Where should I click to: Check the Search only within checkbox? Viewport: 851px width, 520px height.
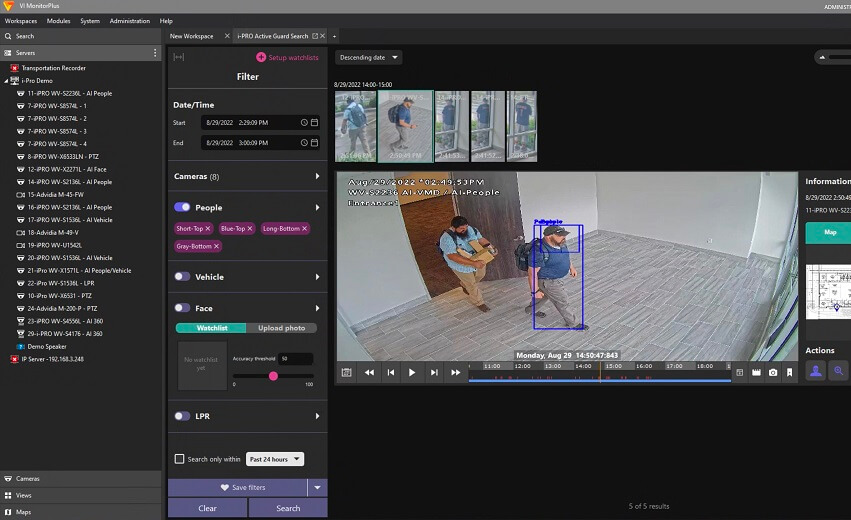click(x=179, y=459)
